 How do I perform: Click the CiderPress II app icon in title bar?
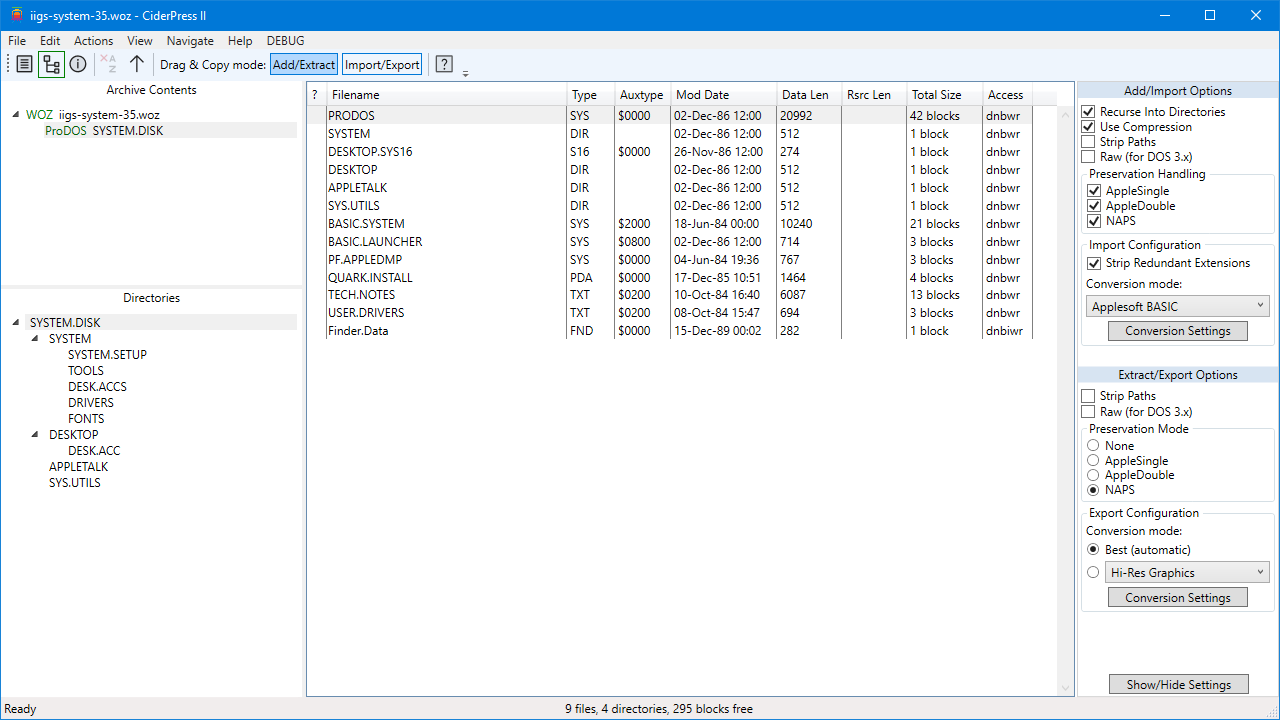tap(16, 15)
